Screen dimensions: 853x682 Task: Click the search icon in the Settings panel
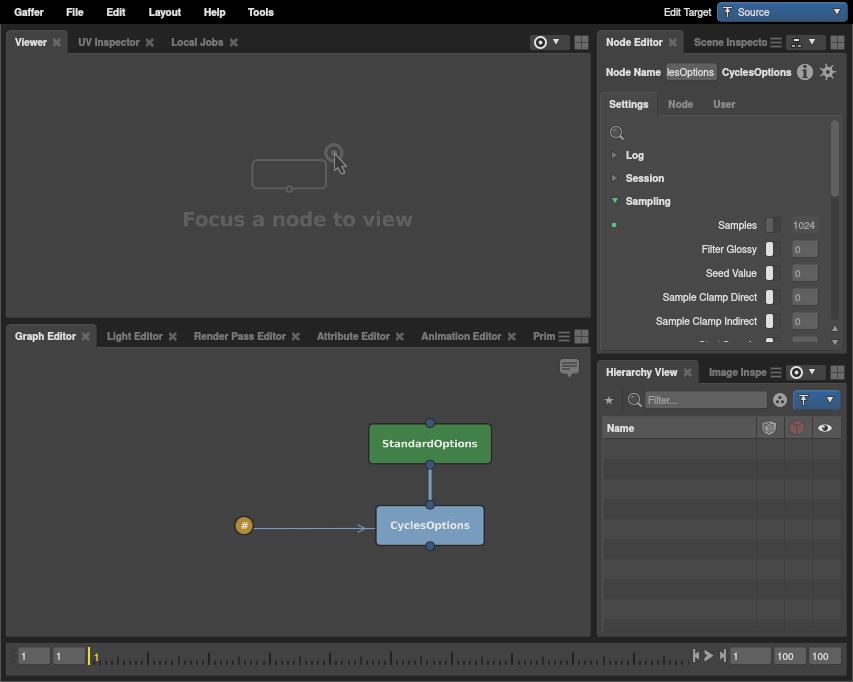coord(616,132)
